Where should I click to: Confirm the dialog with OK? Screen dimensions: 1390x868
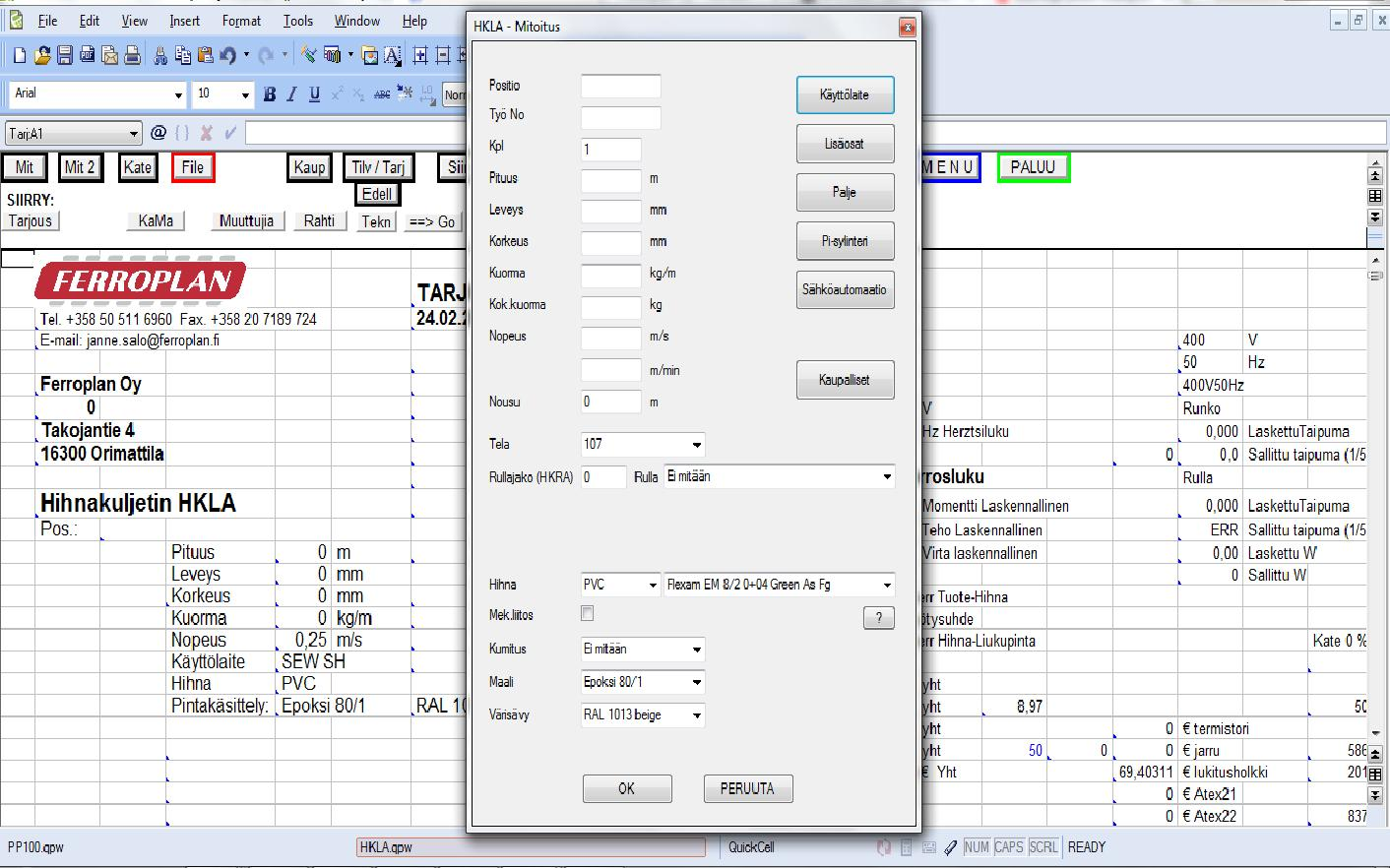pyautogui.click(x=627, y=788)
